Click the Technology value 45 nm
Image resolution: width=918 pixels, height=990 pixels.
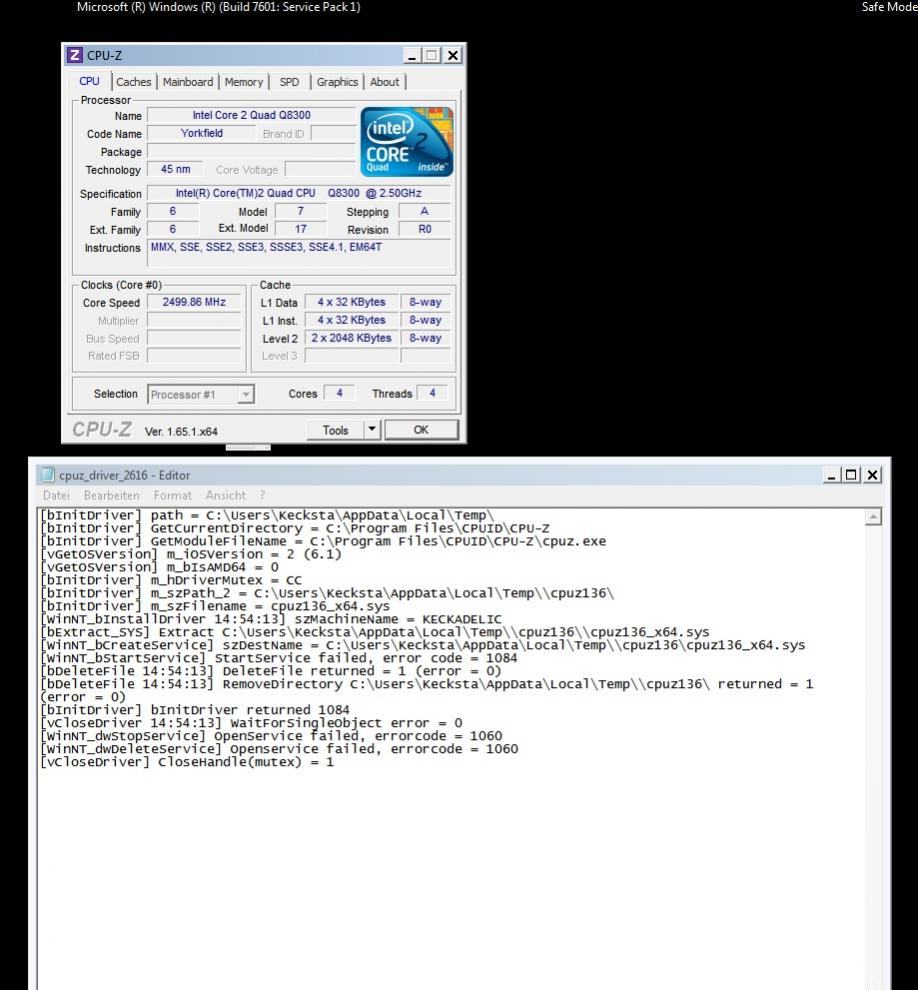coord(175,169)
